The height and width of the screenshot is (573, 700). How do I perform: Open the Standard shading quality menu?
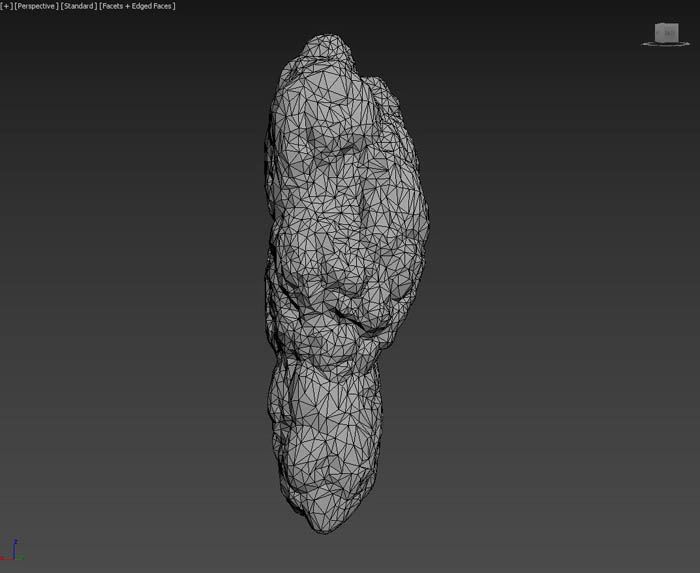coord(78,6)
